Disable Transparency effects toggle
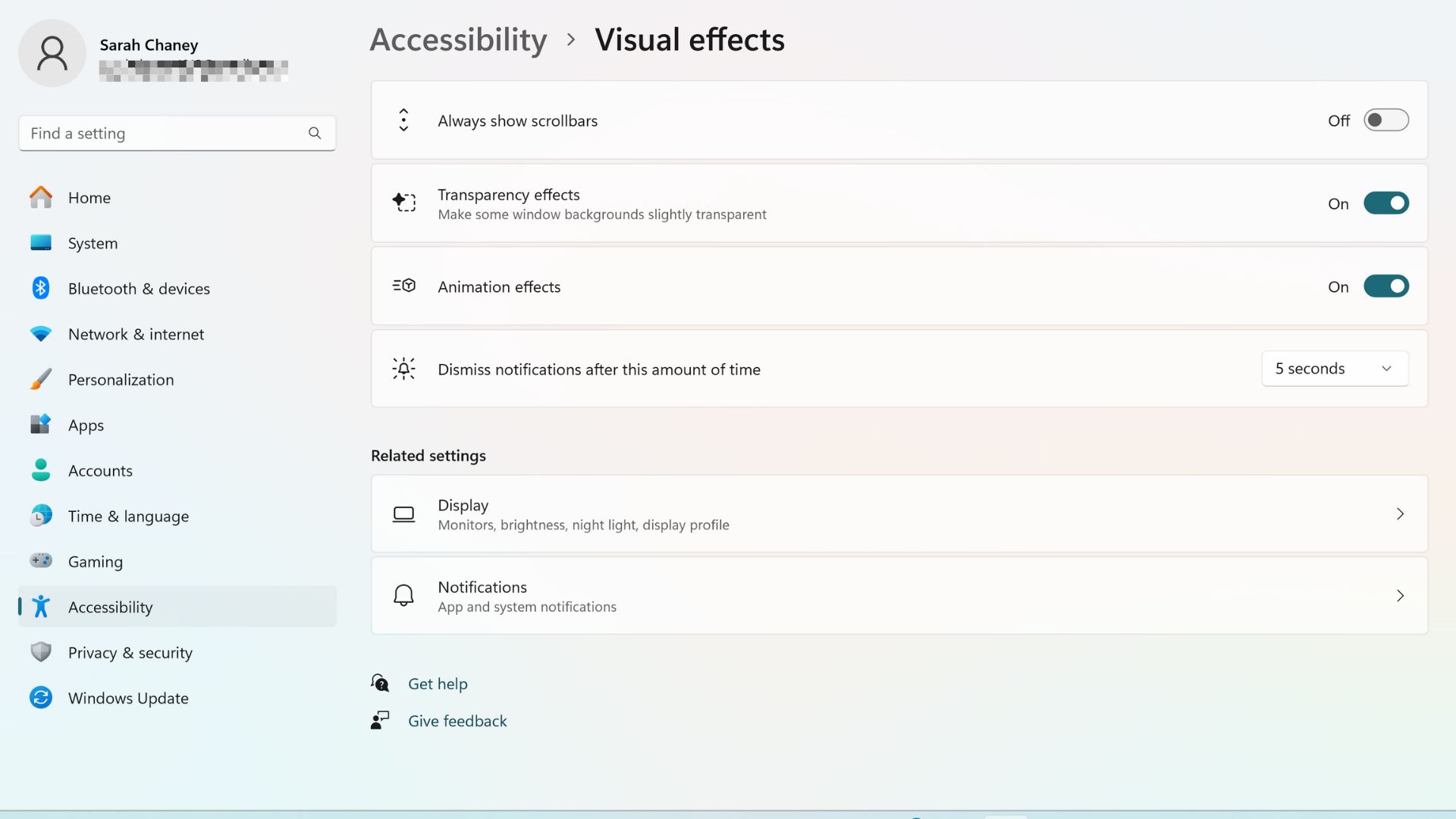This screenshot has height=819, width=1456. (1386, 203)
